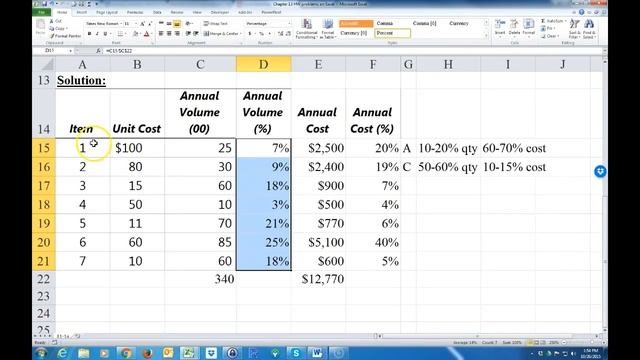Screen dimensions: 640x360
Task: Open the Formulas ribbon tab
Action: 135,12
